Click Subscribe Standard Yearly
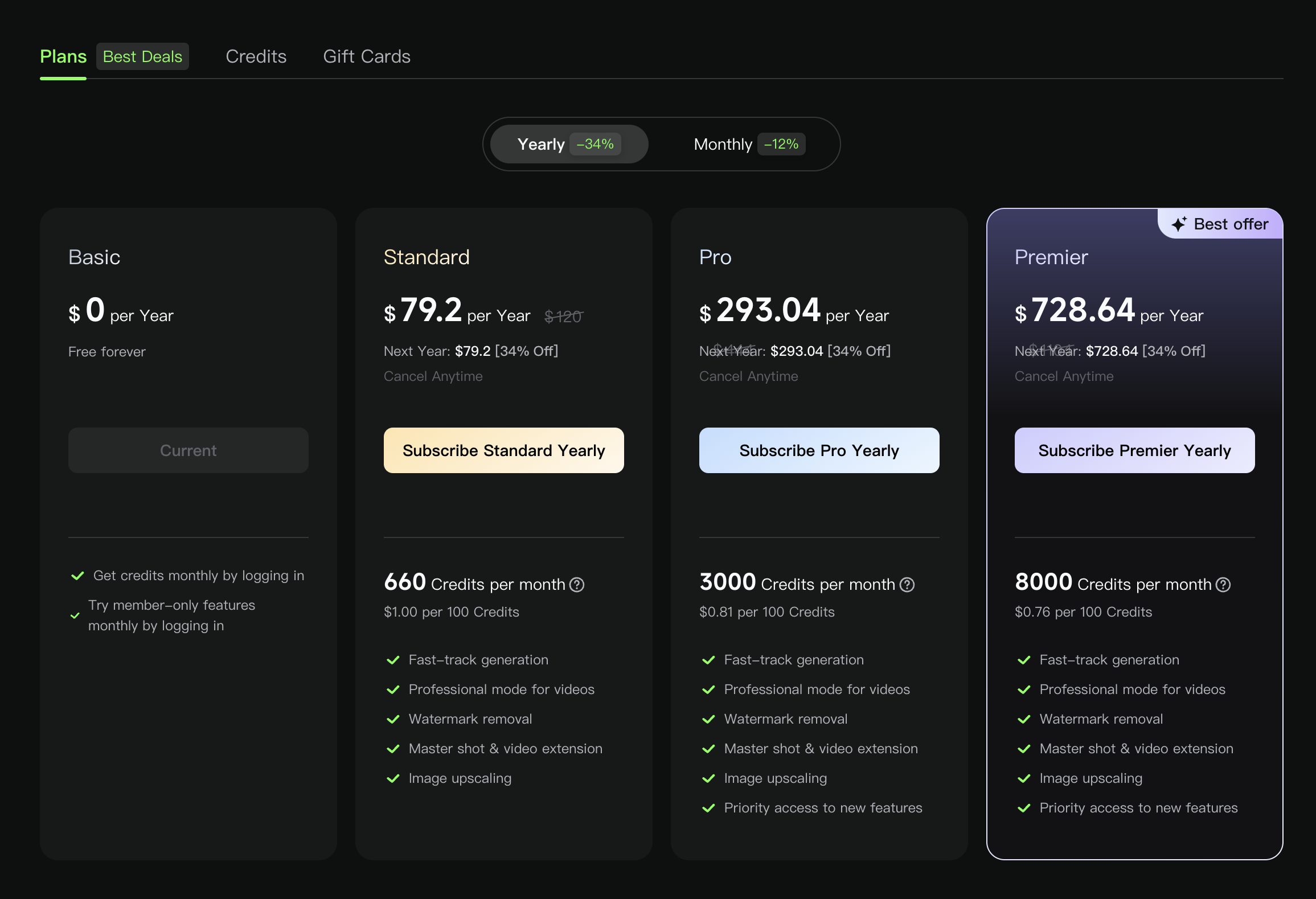The width and height of the screenshot is (1316, 899). pyautogui.click(x=503, y=450)
